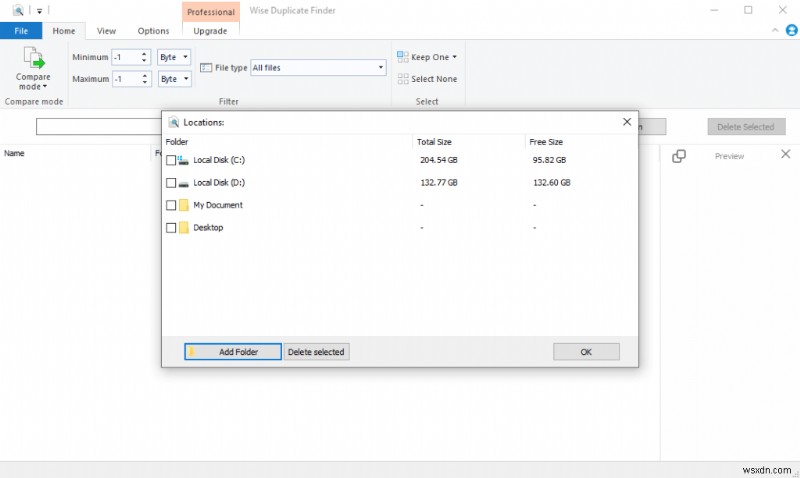The height and width of the screenshot is (478, 800).
Task: Open the quick access toolbar customize arrow
Action: tap(39, 11)
